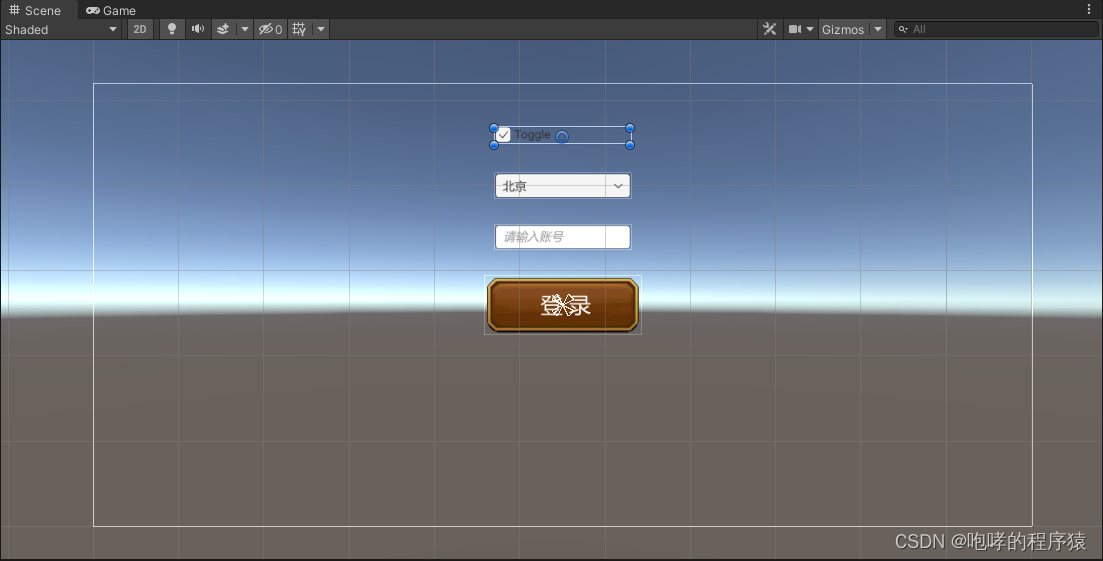Screen dimensions: 1103x561
Task: Open Gizmos dropdown arrow
Action: click(x=878, y=29)
